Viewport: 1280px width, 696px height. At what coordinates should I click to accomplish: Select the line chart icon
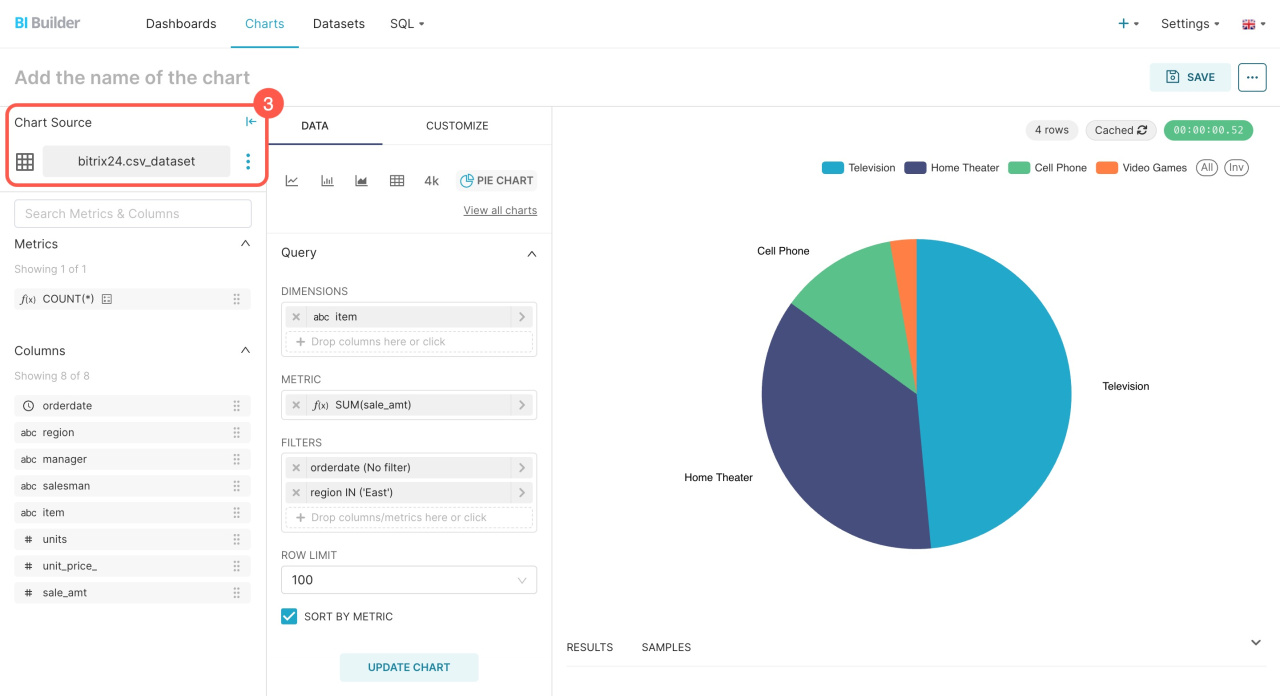pos(292,181)
